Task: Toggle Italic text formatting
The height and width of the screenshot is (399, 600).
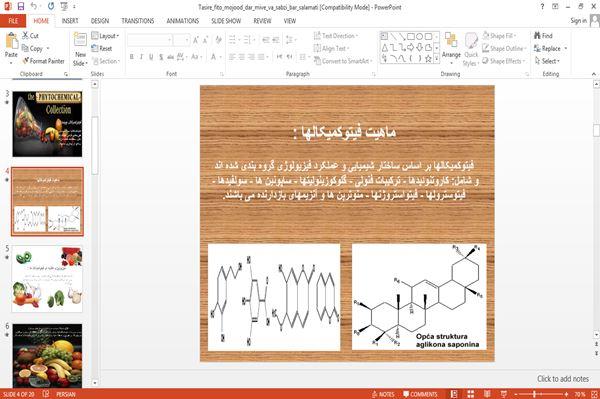Action: tap(141, 57)
